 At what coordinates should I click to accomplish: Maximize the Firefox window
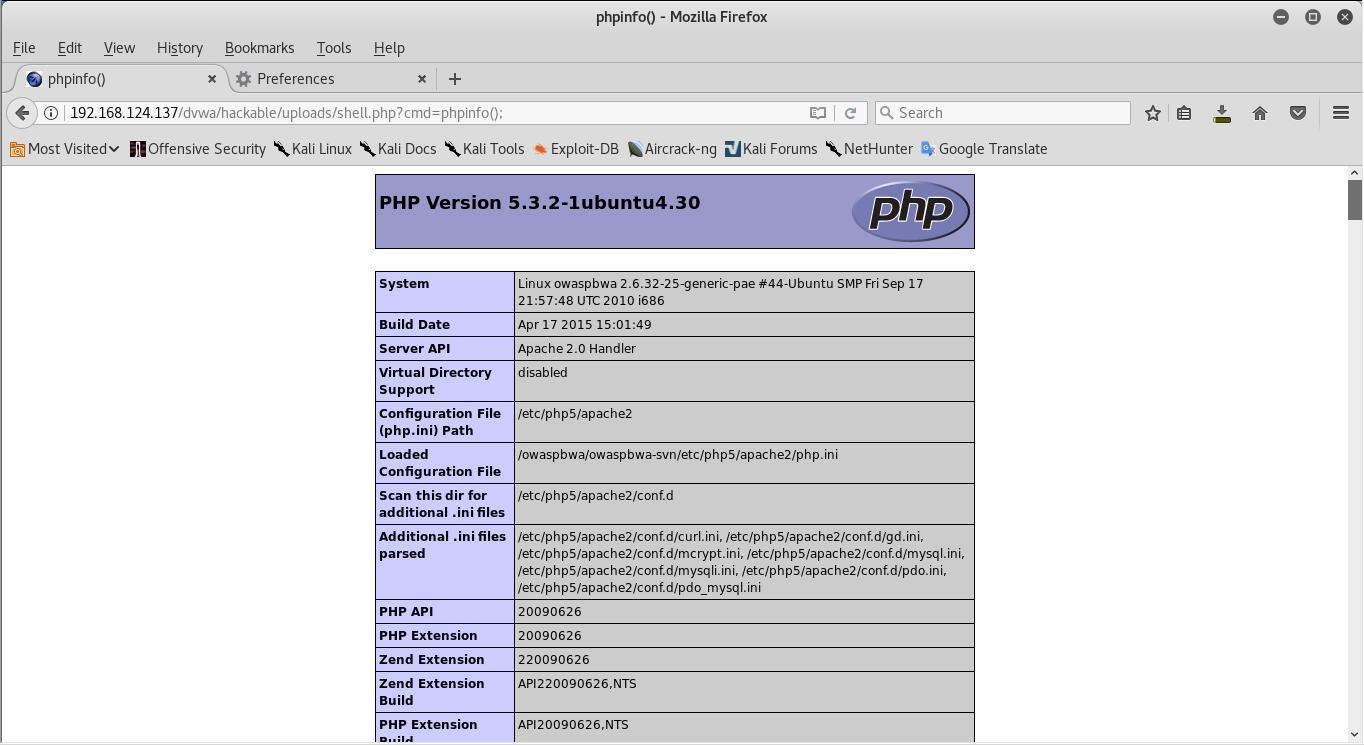1313,17
